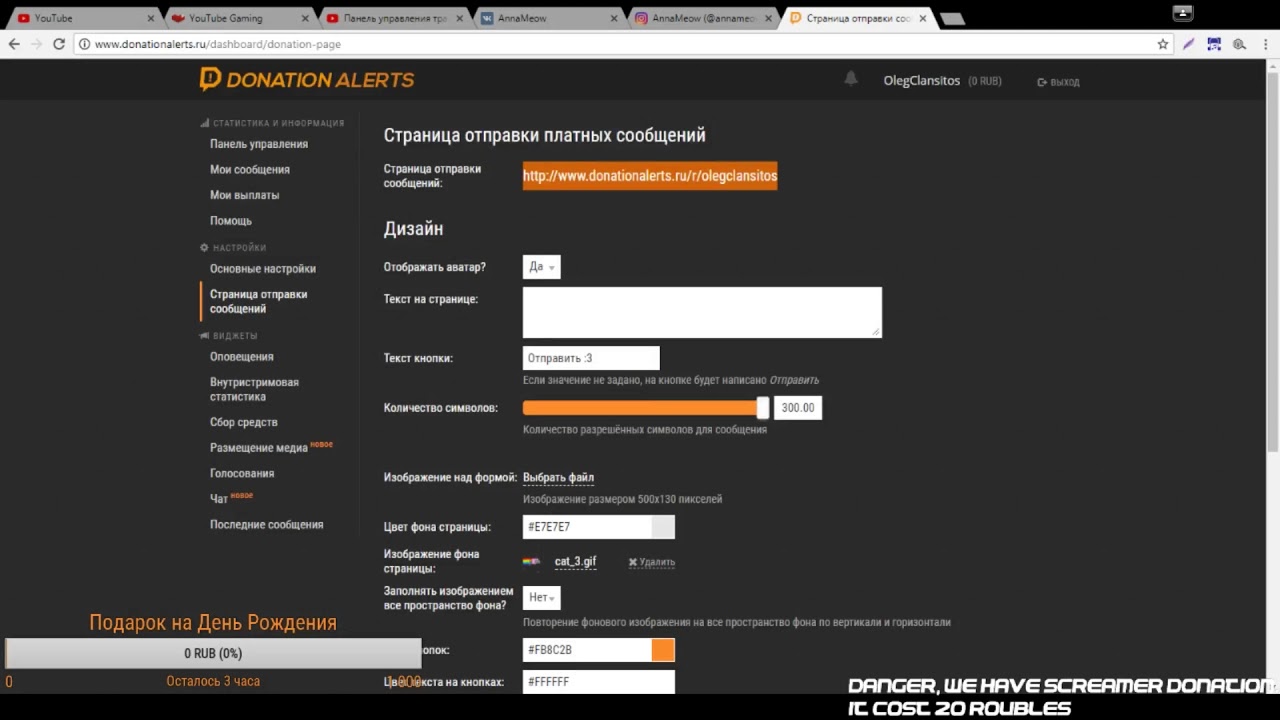Open Помощь in sidebar

point(231,221)
